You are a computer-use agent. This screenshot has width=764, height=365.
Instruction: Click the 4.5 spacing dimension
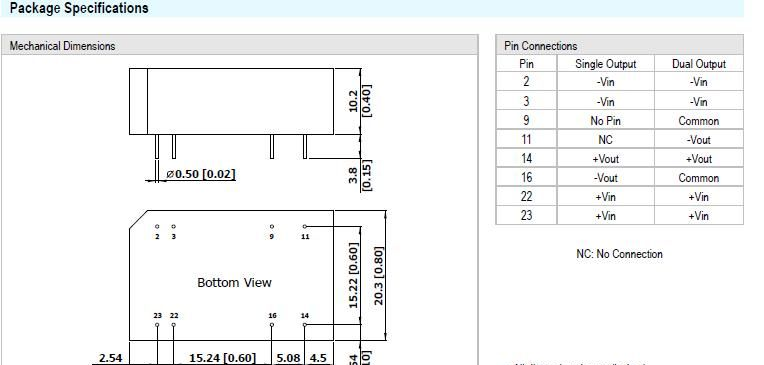tap(318, 358)
